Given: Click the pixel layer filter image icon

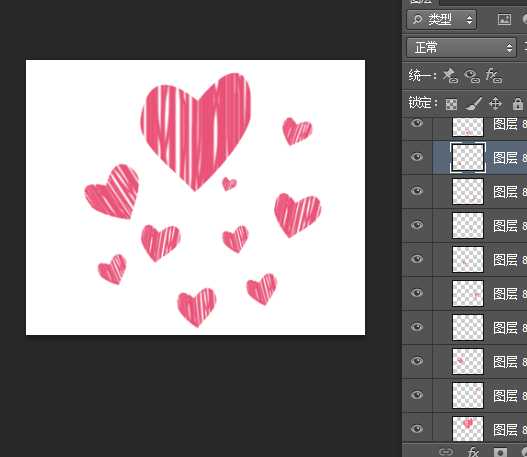Looking at the screenshot, I should click(x=504, y=19).
